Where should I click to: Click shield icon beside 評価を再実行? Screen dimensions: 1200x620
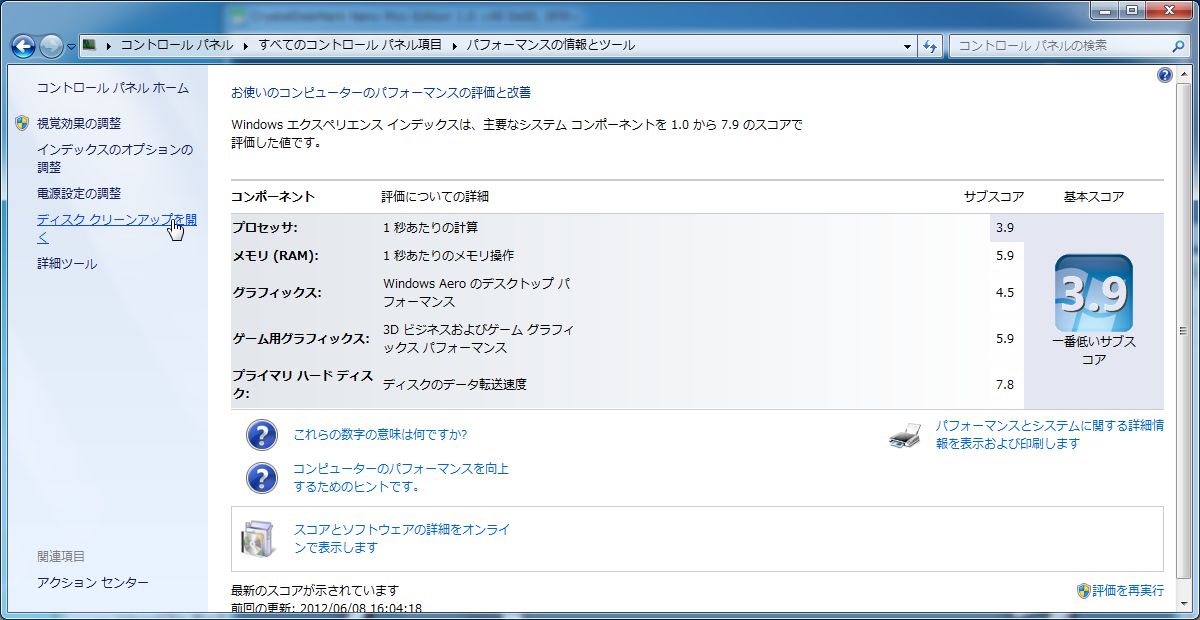(1083, 591)
